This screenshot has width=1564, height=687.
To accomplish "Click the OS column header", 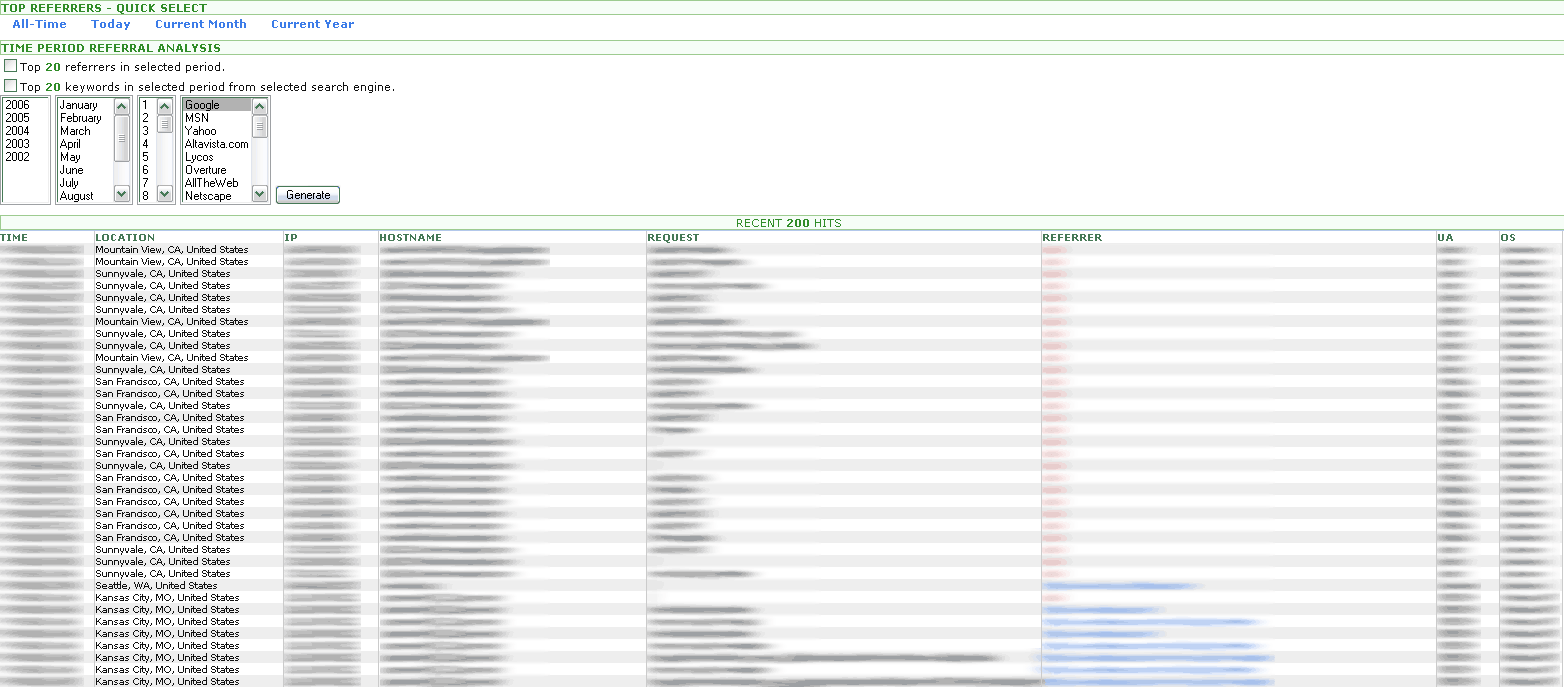I will pyautogui.click(x=1507, y=238).
